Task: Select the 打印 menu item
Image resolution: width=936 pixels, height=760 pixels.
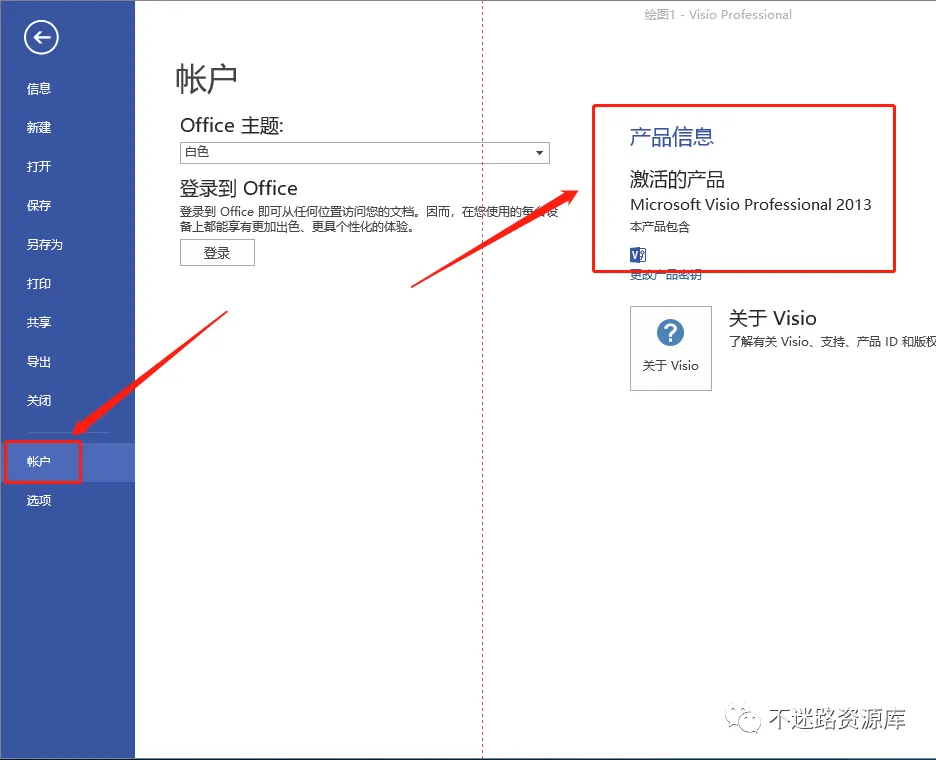Action: [x=39, y=284]
